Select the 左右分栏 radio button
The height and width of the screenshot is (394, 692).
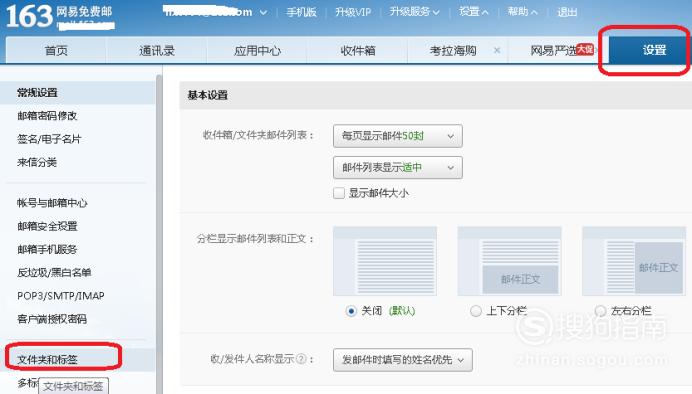tap(600, 311)
